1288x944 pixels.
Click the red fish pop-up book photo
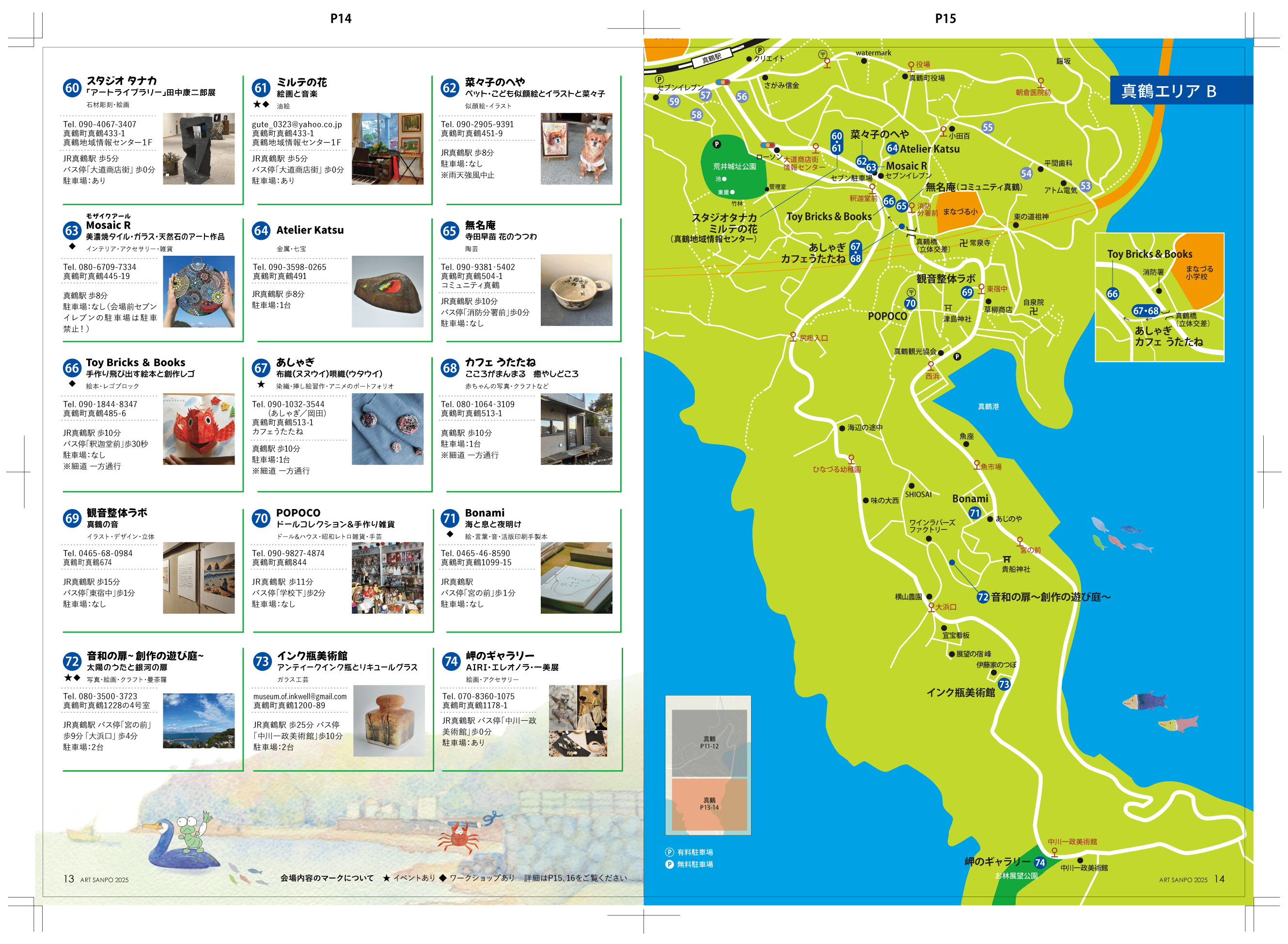click(x=198, y=429)
